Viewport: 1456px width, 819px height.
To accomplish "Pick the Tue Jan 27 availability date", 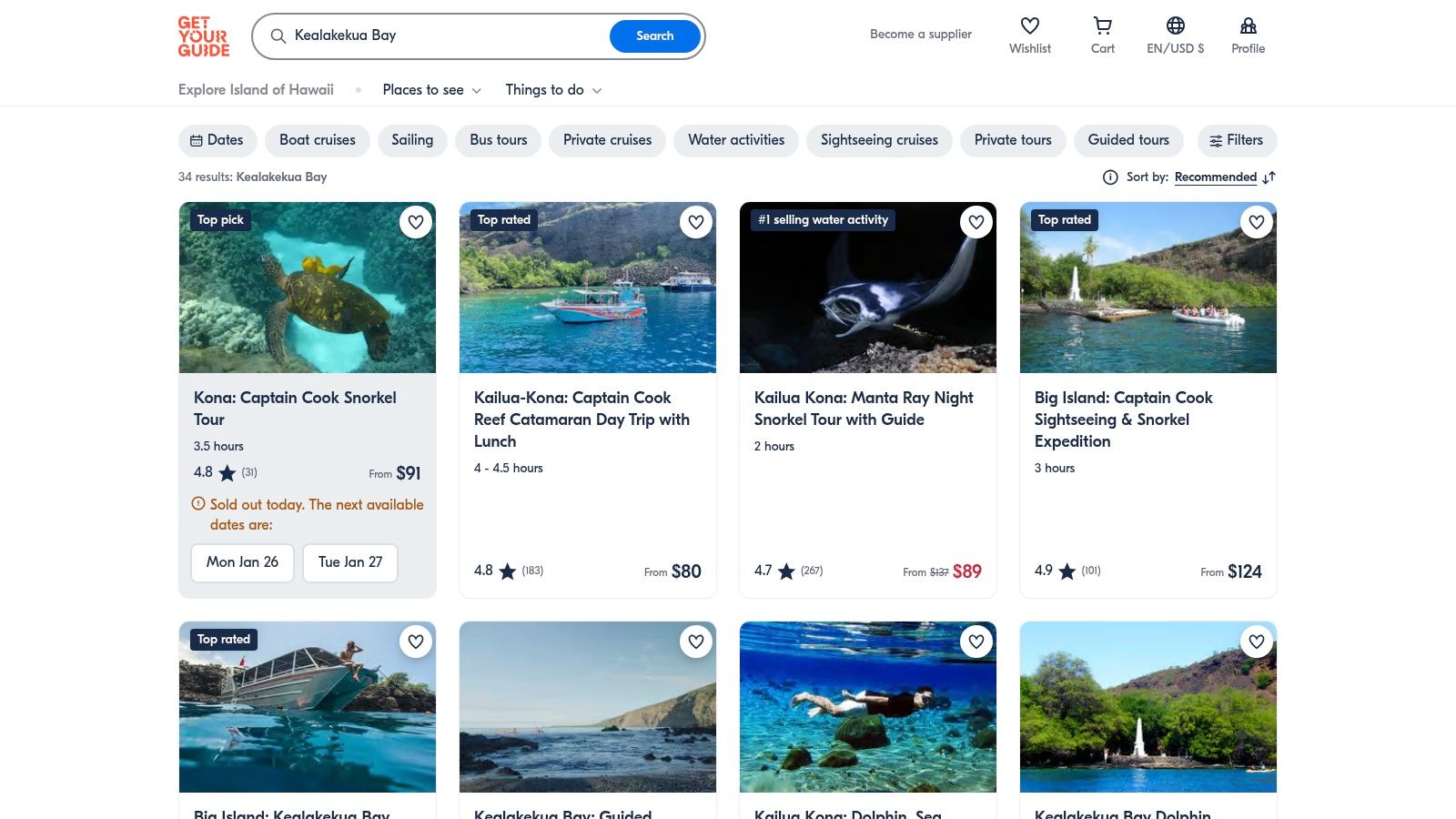I will (349, 562).
